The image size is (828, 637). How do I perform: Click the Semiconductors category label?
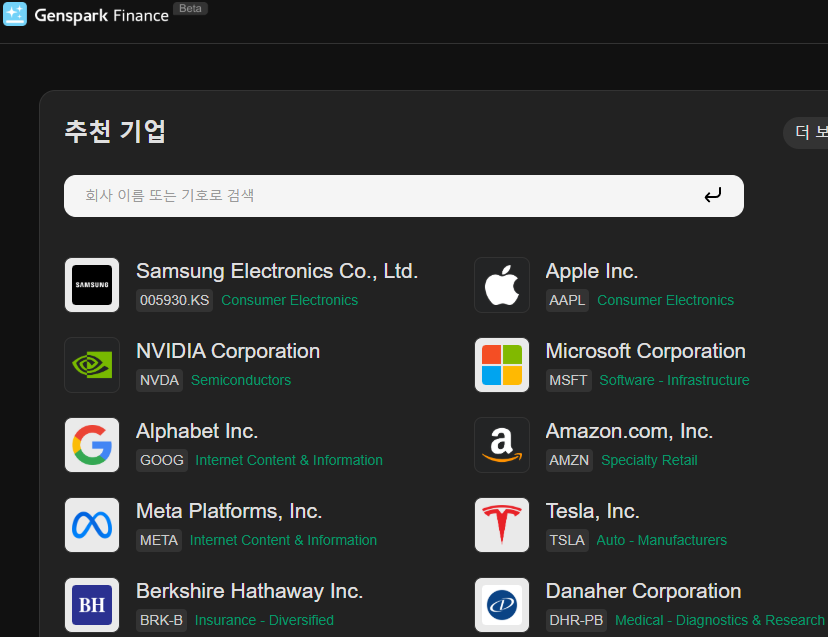pos(241,380)
